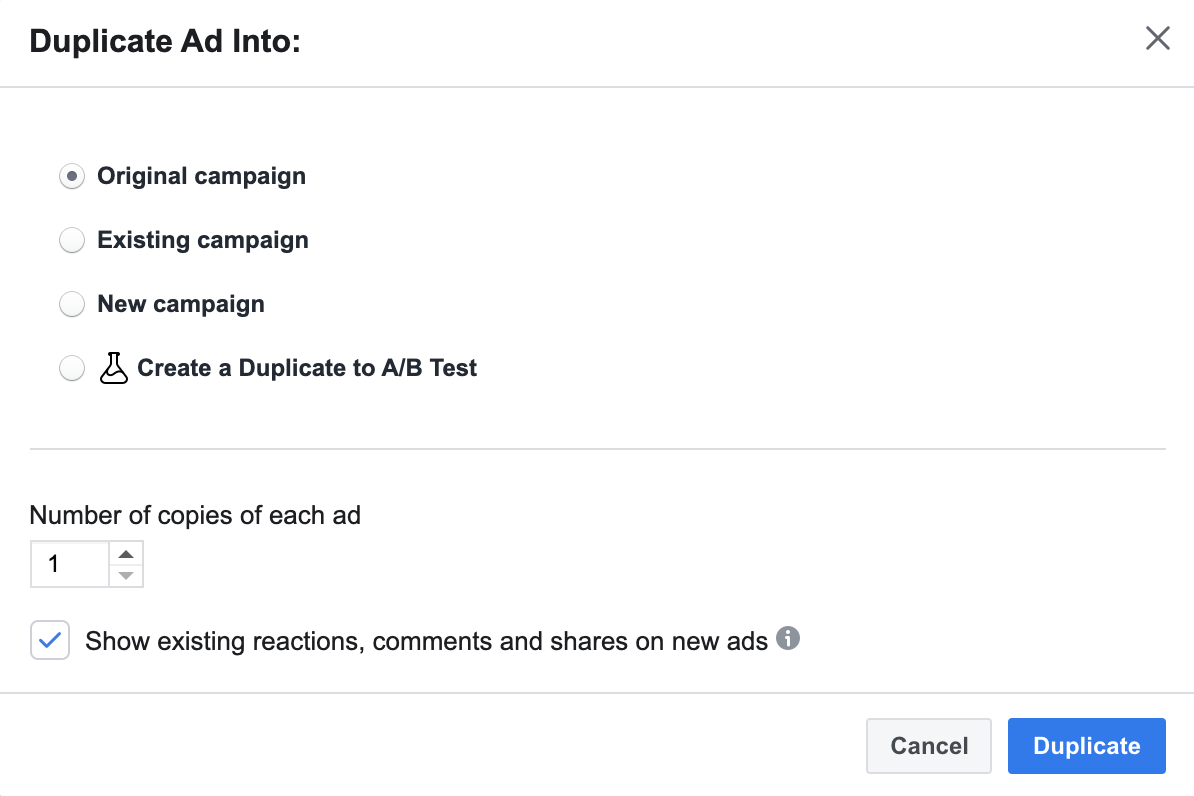Uncheck the show existing reactions checkbox
Image resolution: width=1194 pixels, height=796 pixels.
[x=50, y=640]
